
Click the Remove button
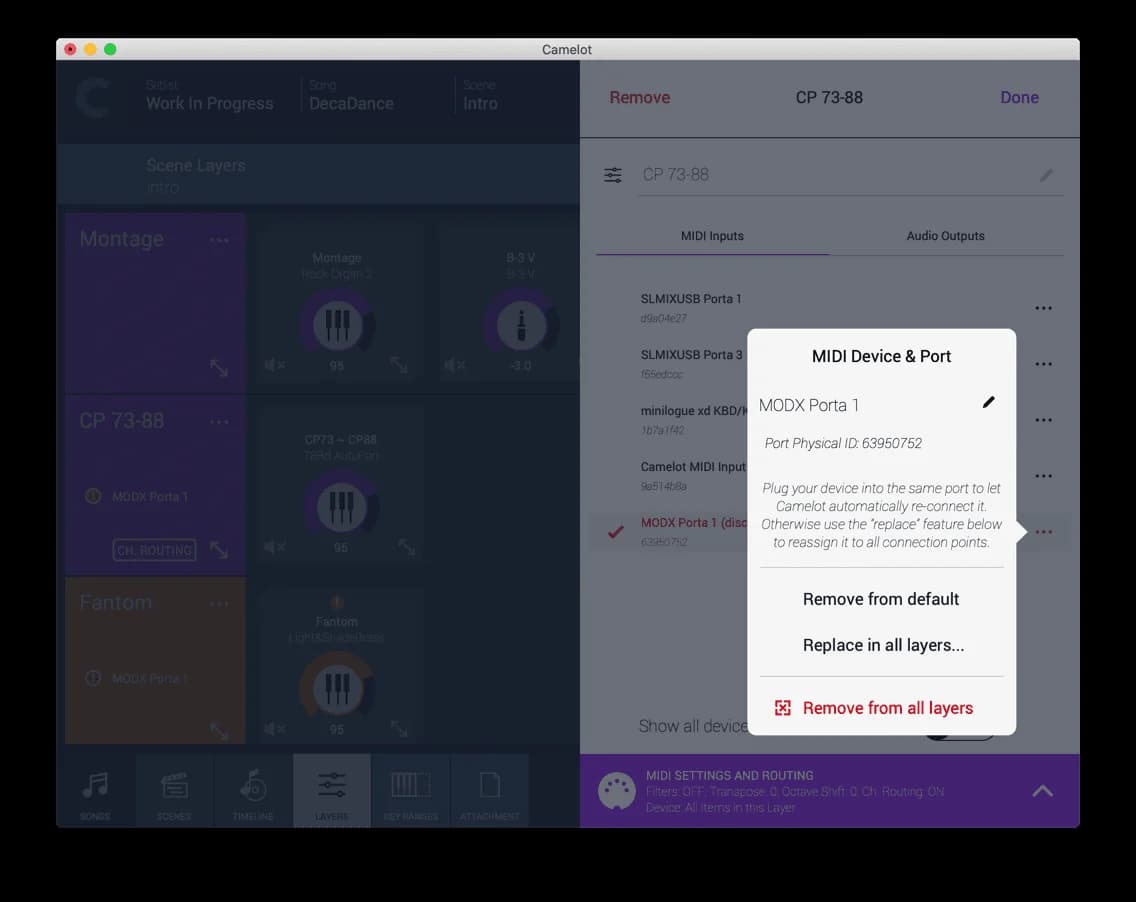(x=639, y=97)
